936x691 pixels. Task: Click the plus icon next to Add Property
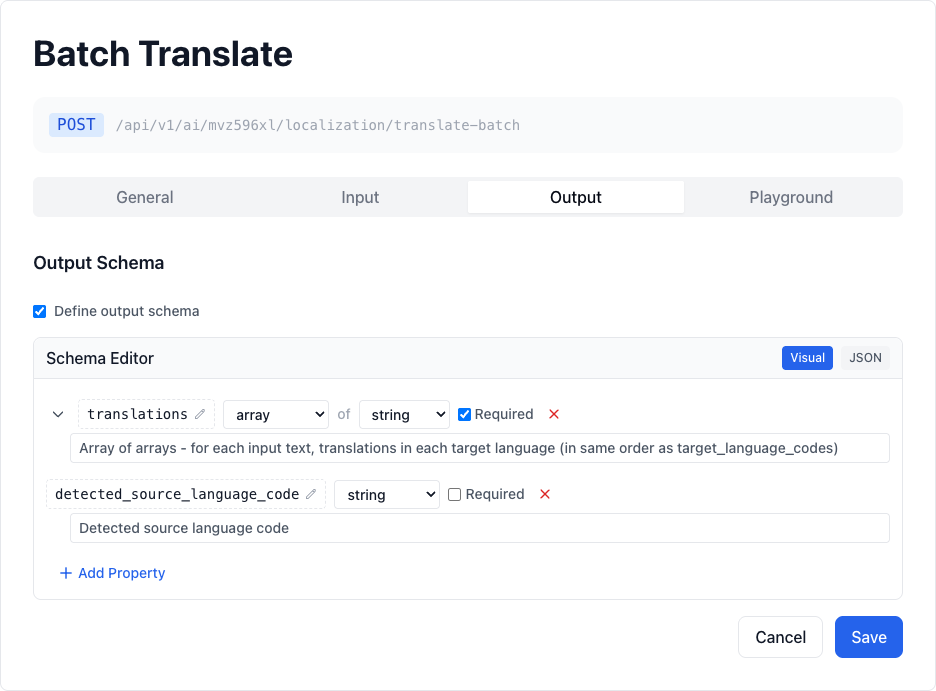pos(64,573)
